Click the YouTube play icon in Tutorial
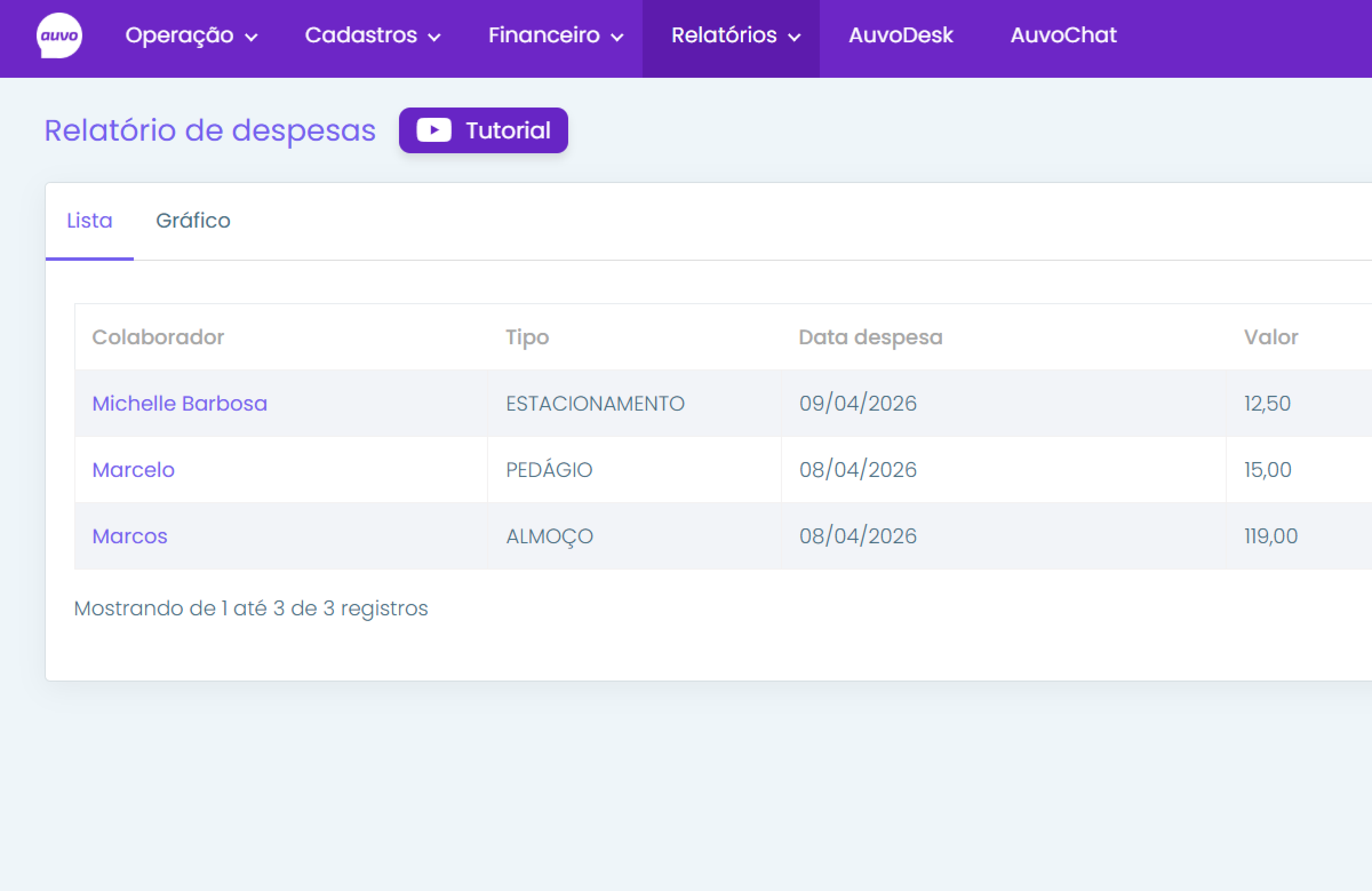This screenshot has height=891, width=1372. tap(433, 130)
